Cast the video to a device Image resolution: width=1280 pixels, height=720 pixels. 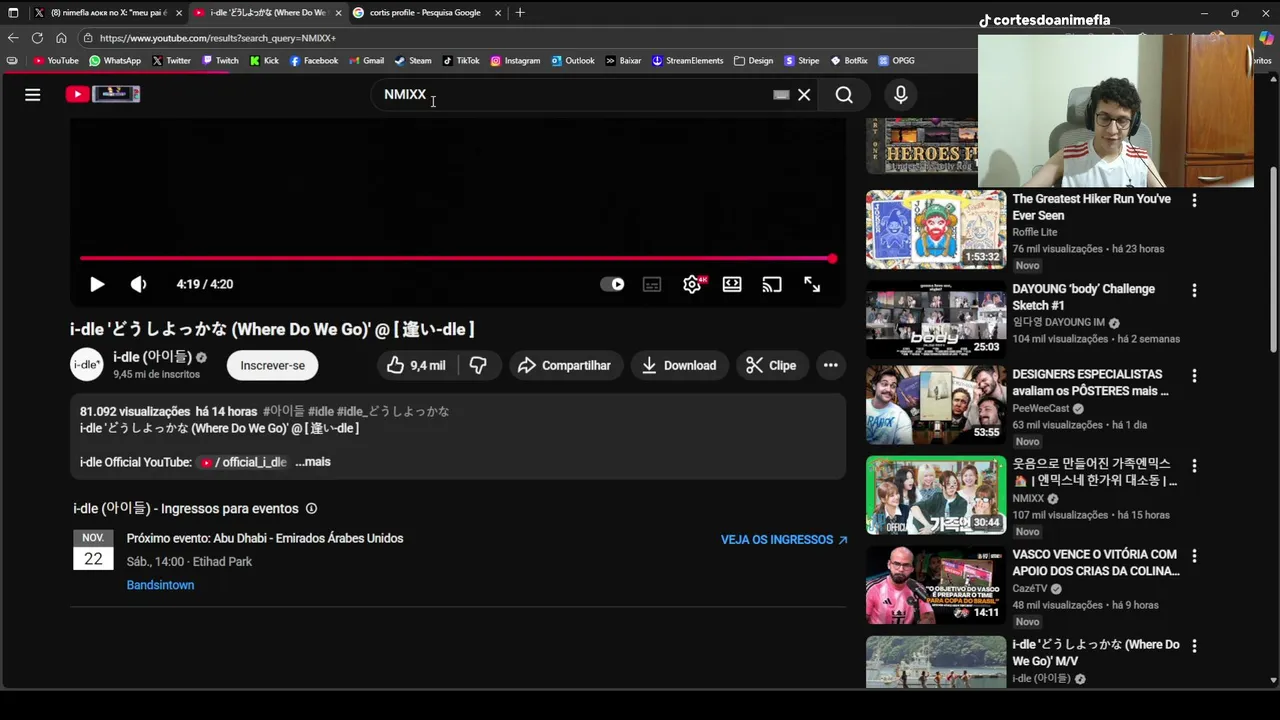coord(772,284)
